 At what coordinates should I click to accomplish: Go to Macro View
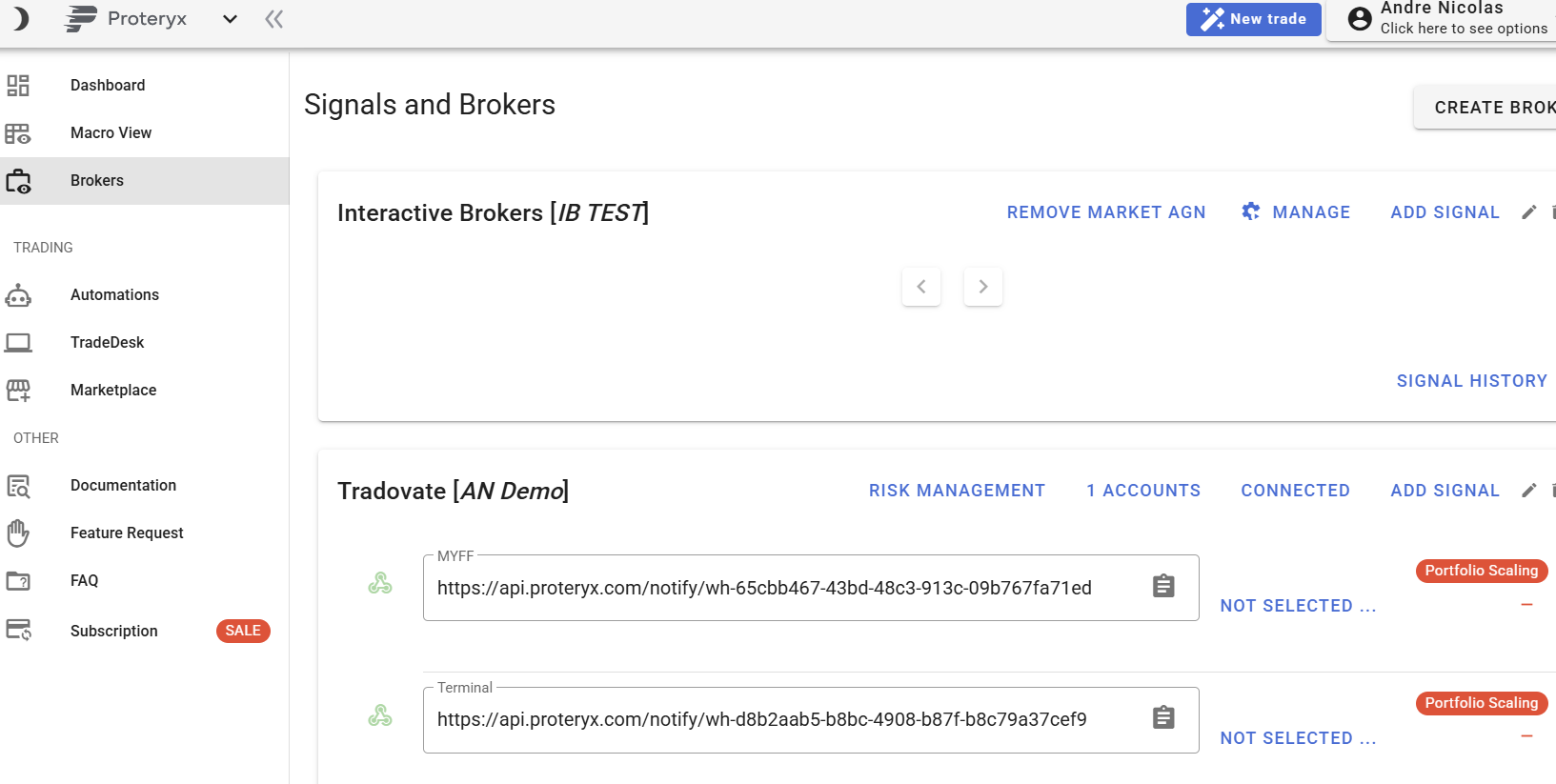pyautogui.click(x=111, y=133)
